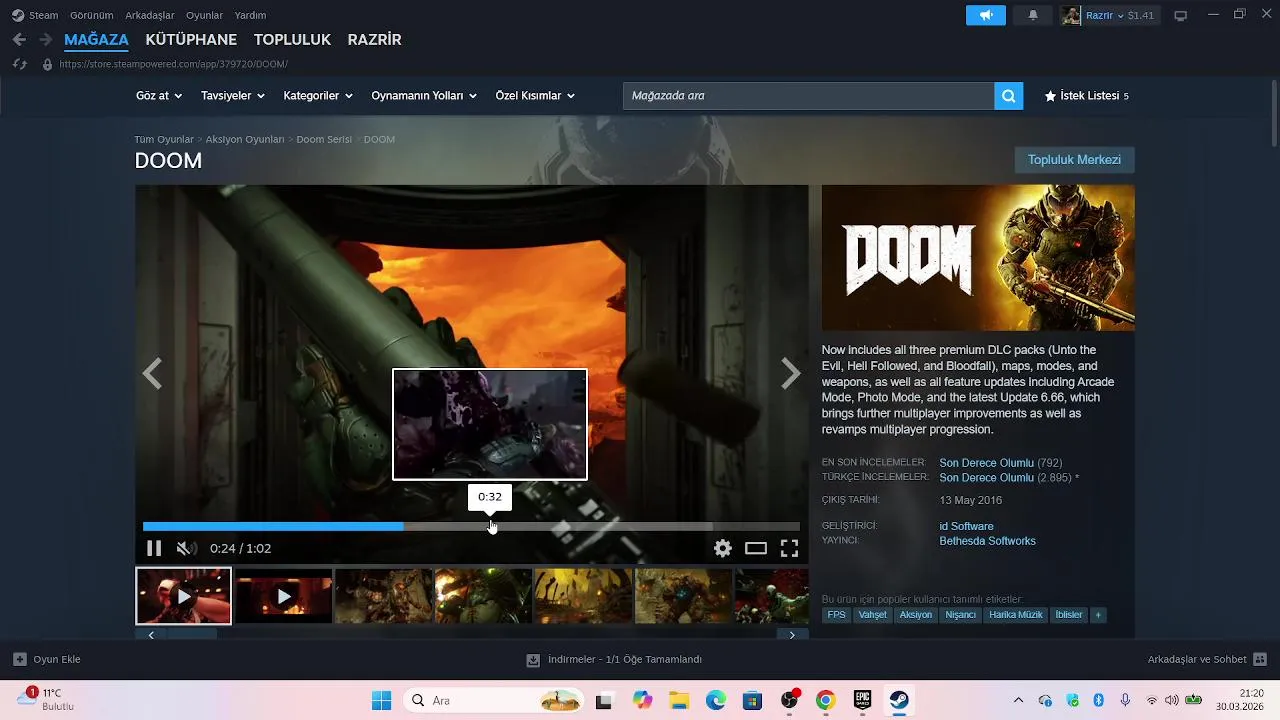This screenshot has width=1280, height=720.
Task: Open the RAZRİR profile tab
Action: (x=374, y=40)
